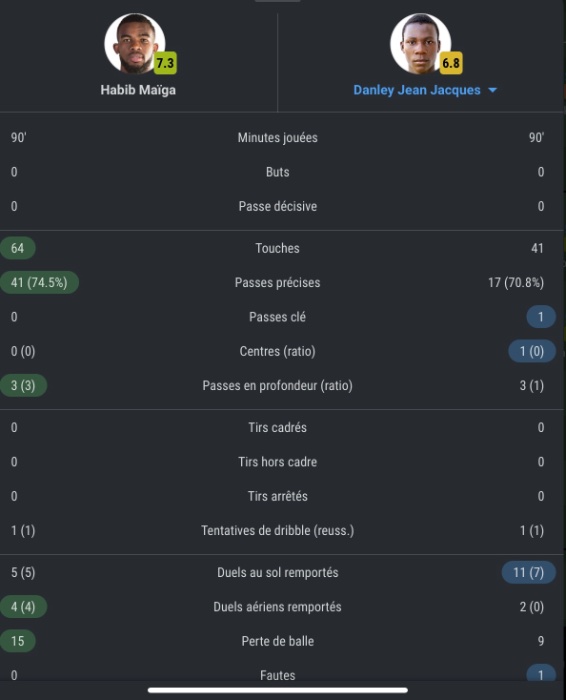Open Danley Jean Jacques' profile photo
This screenshot has width=566, height=700.
[x=420, y=43]
